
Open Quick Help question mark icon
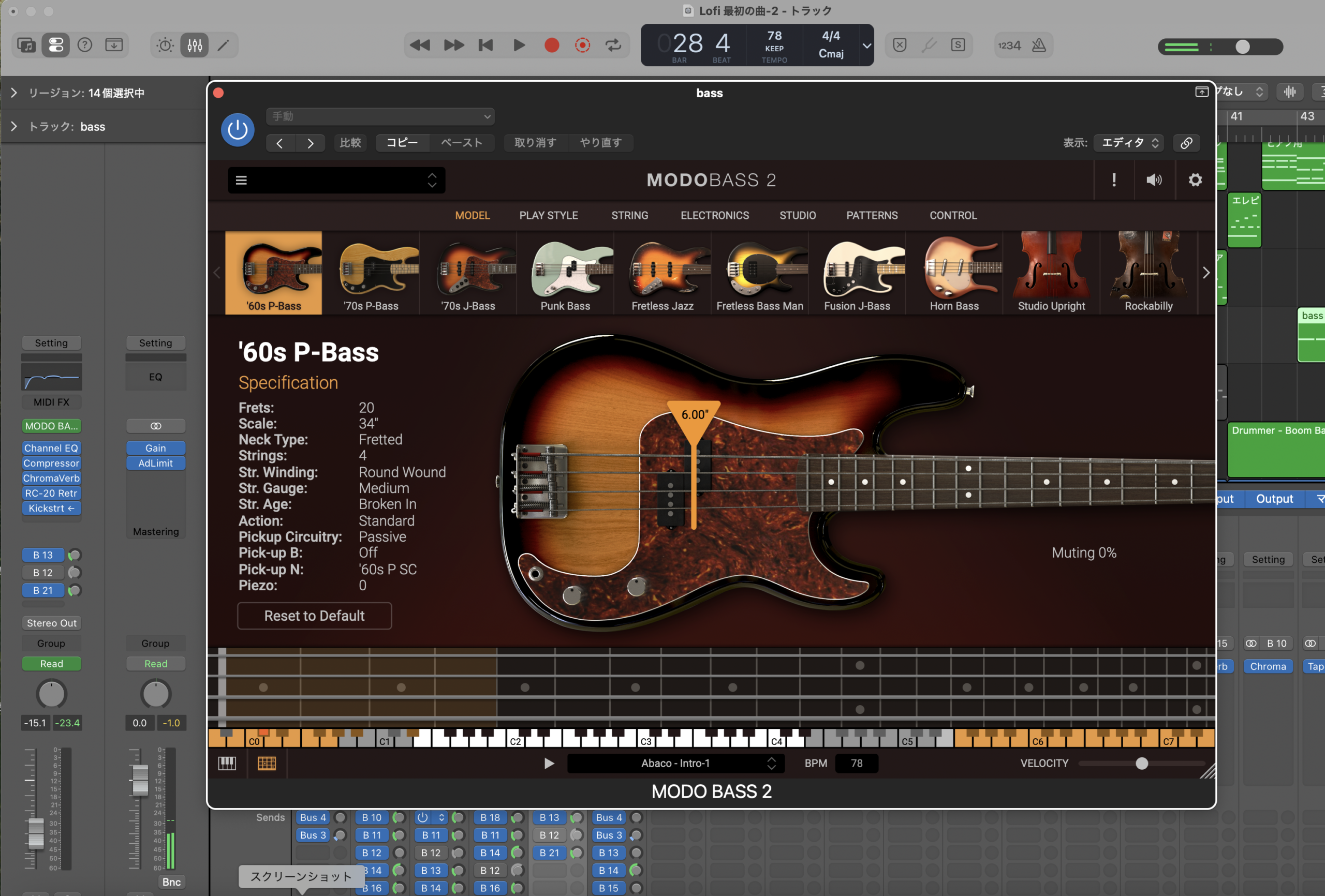[85, 45]
